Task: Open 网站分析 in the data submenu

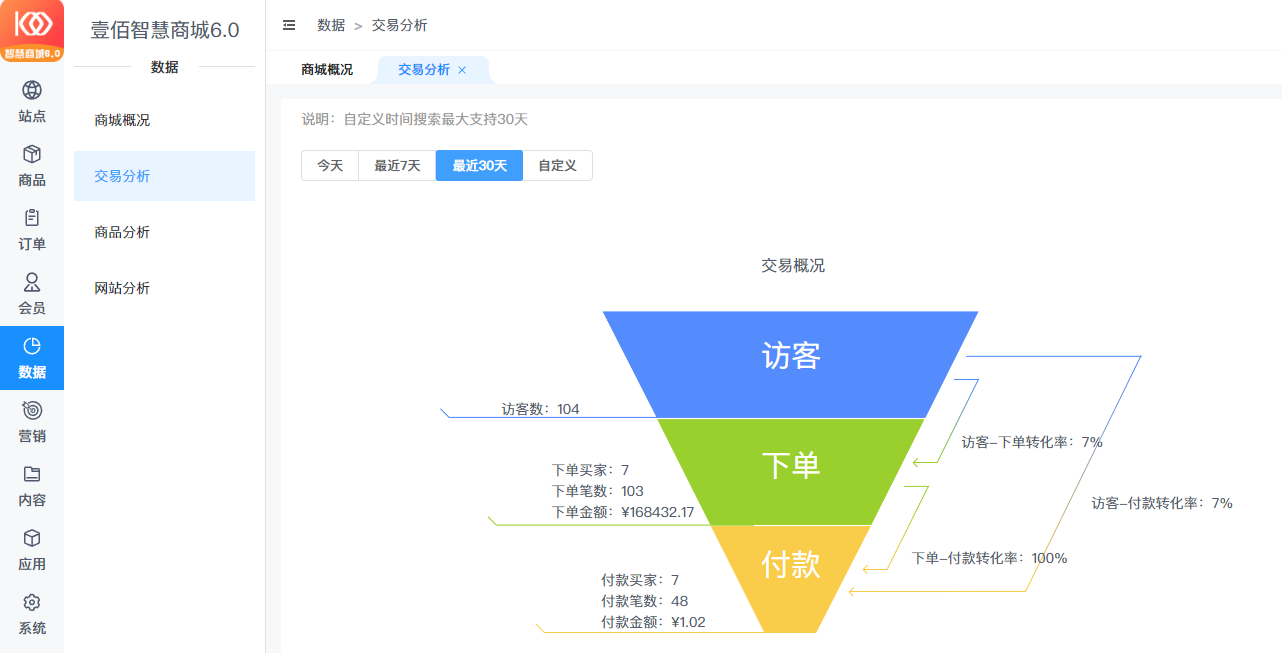Action: pyautogui.click(x=164, y=288)
